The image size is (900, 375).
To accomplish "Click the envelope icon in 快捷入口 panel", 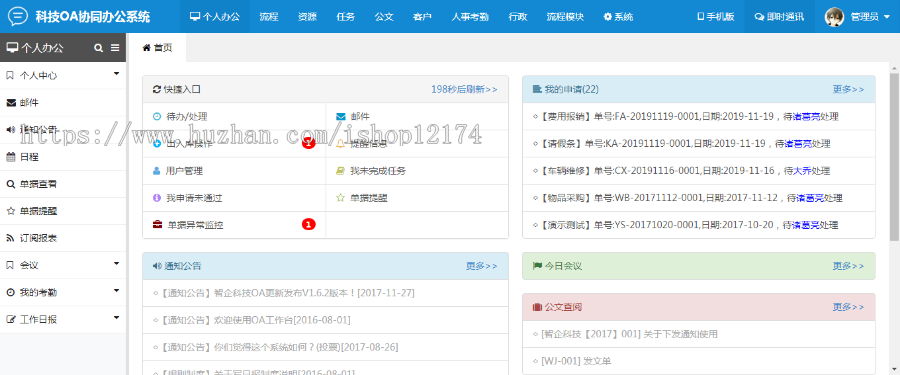I will (340, 117).
